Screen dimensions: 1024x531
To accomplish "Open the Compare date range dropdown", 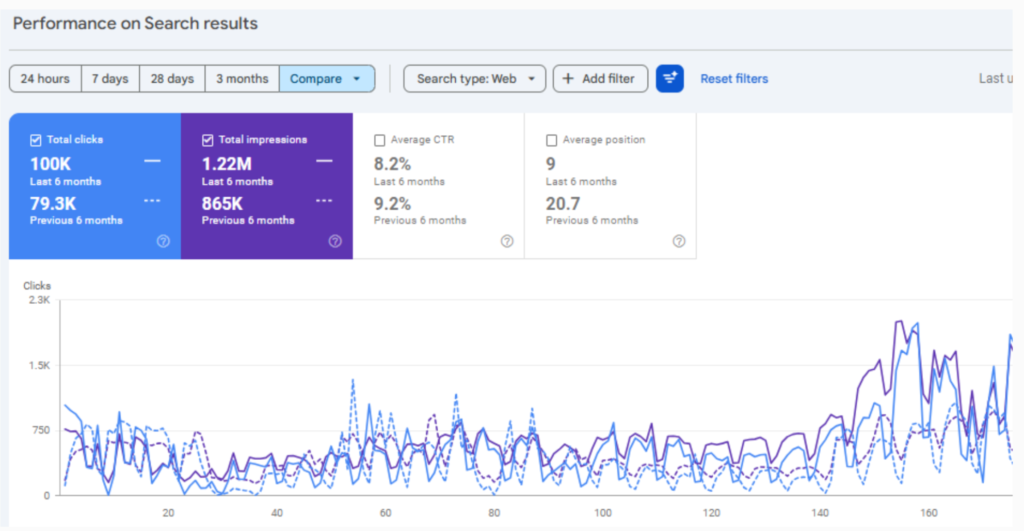I will 327,79.
